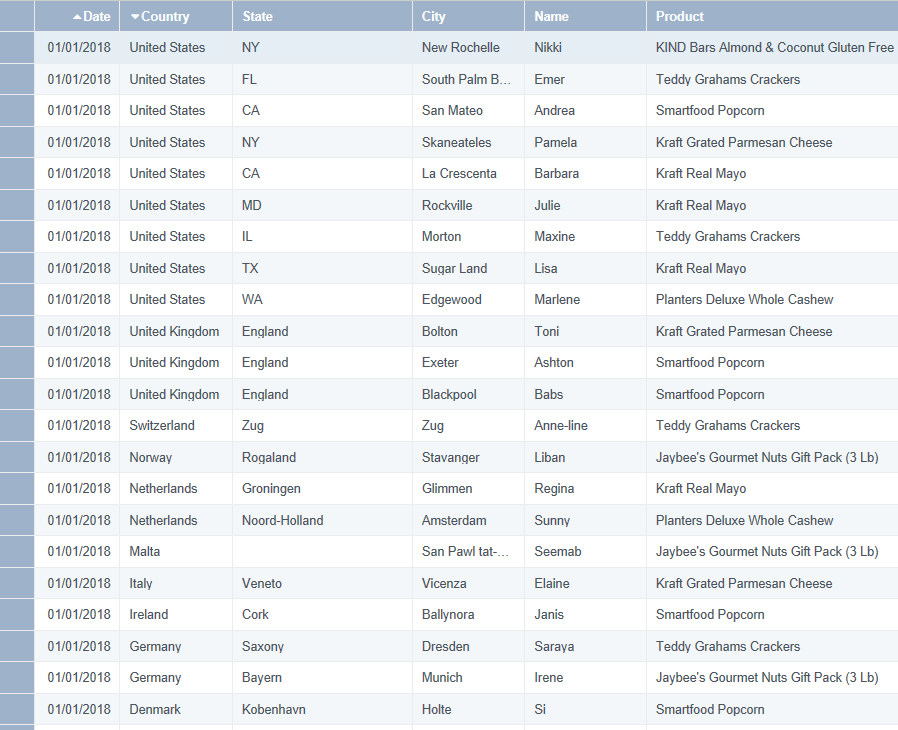
Task: Select country cell 'Norway'
Action: 176,457
